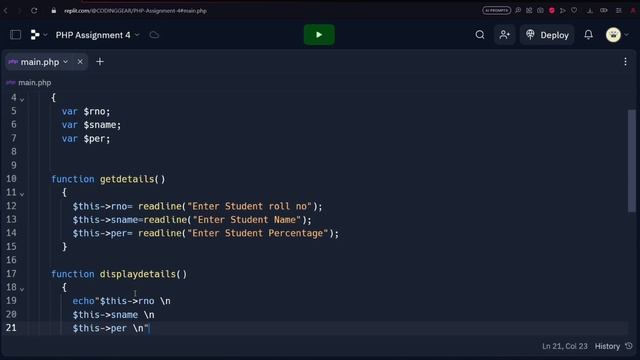Click the 'function displaydetails()' declaration
This screenshot has height=360, width=640.
pyautogui.click(x=119, y=274)
